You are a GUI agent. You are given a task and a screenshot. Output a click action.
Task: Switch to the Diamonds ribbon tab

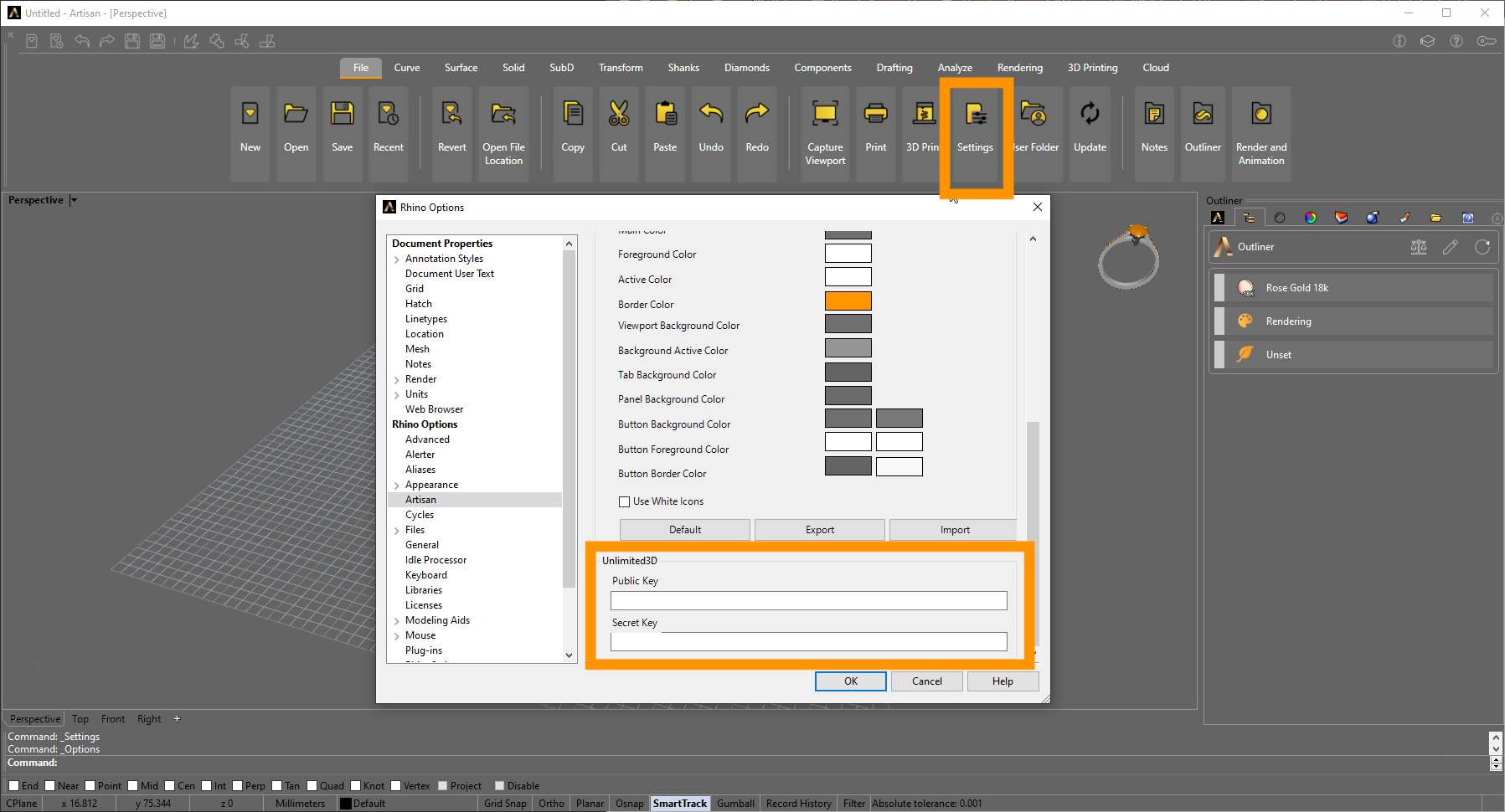tap(746, 68)
